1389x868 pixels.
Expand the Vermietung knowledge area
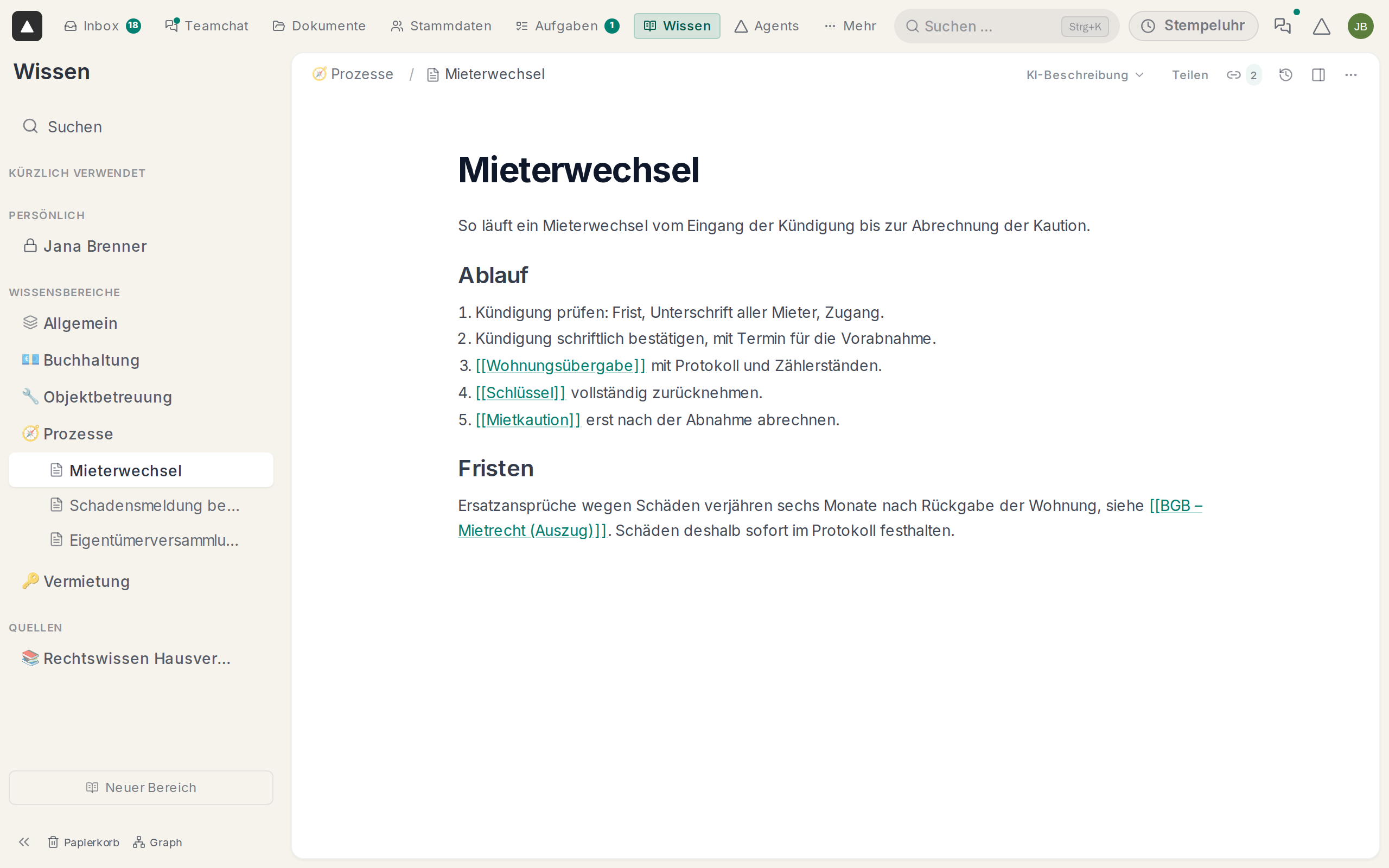click(x=141, y=581)
